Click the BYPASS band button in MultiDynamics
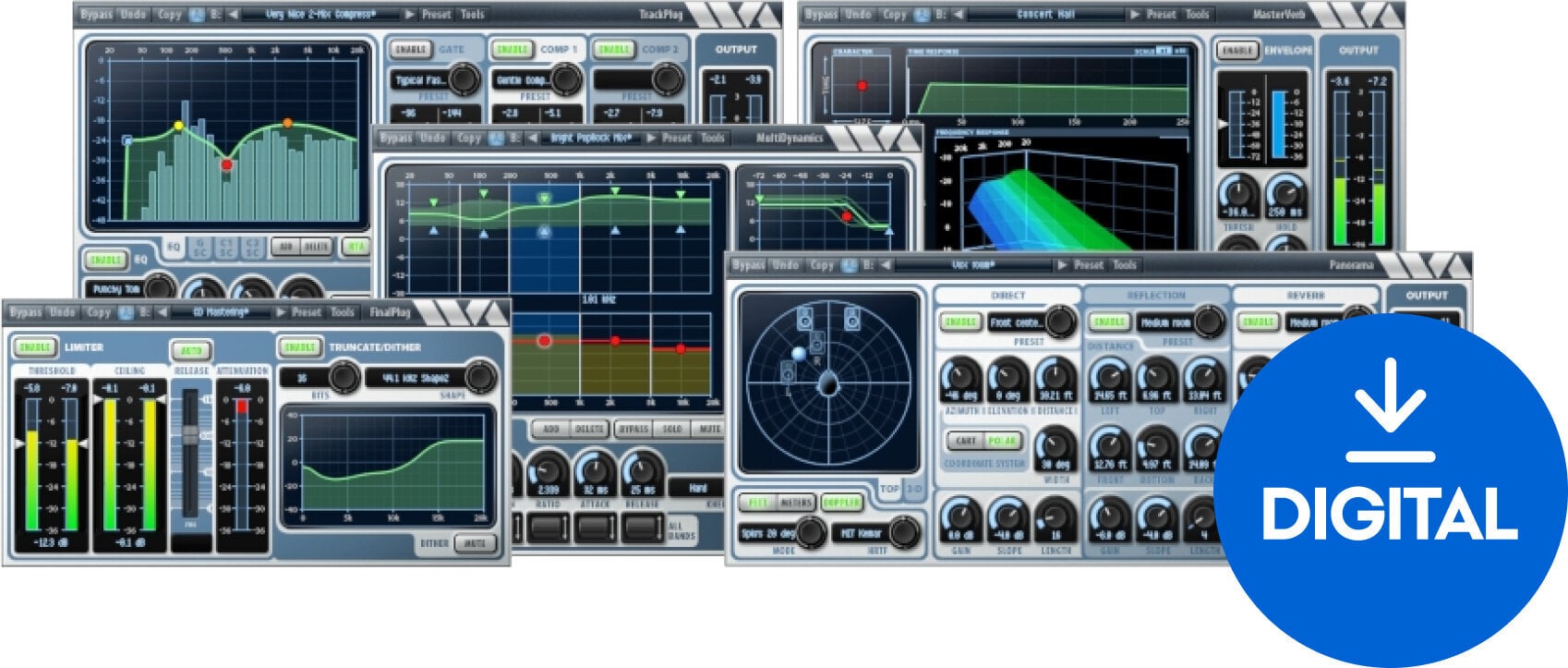 pyautogui.click(x=633, y=430)
